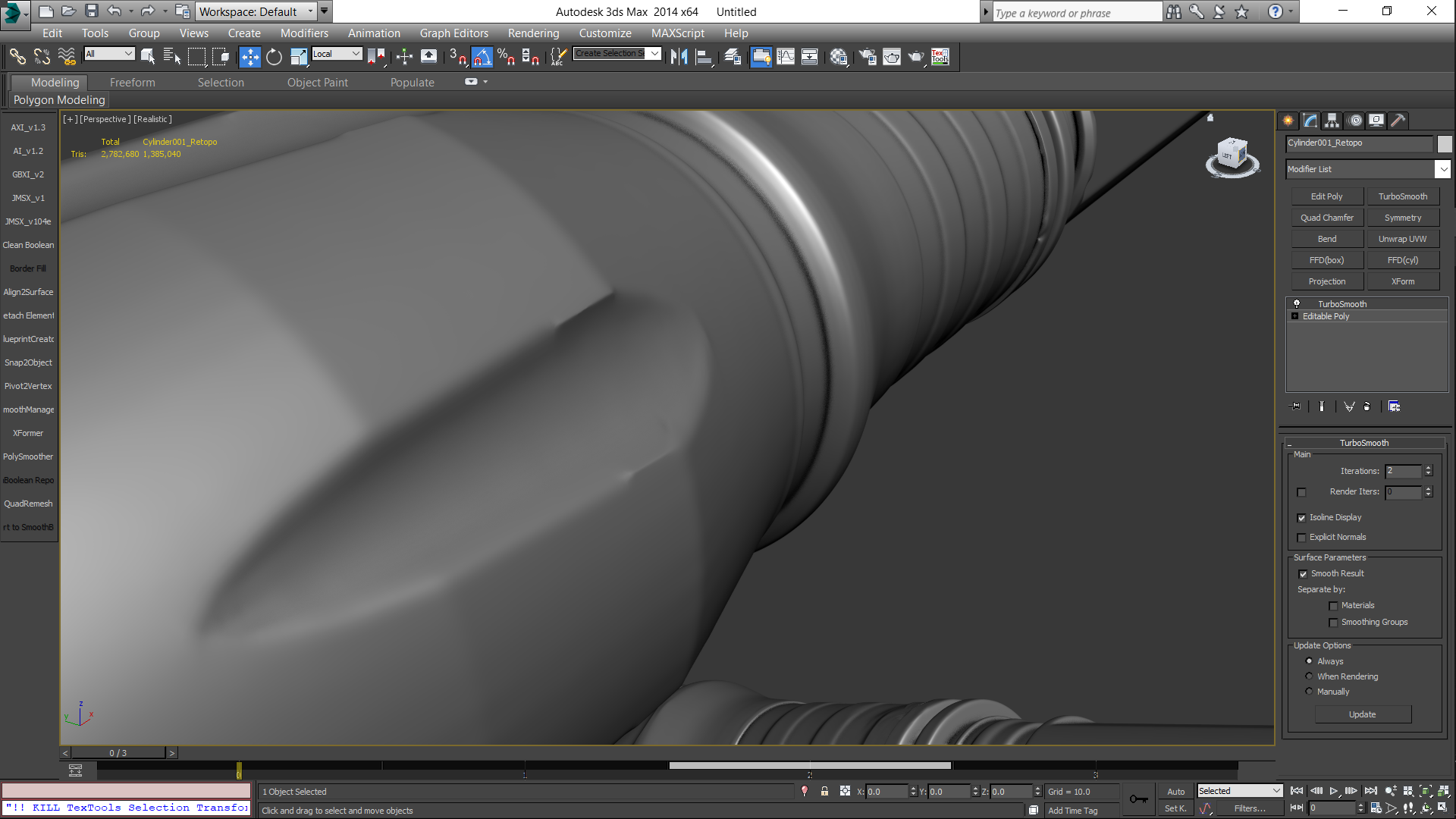Open the Curve Editor icon
Image resolution: width=1456 pixels, height=819 pixels.
click(786, 57)
